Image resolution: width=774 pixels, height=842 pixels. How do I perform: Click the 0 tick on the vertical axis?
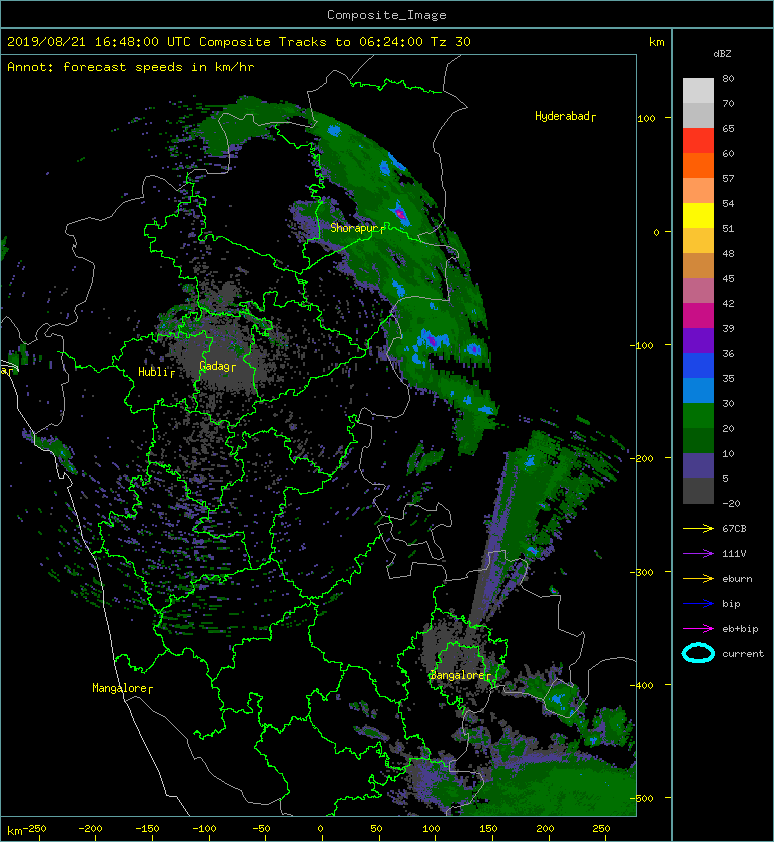(656, 233)
